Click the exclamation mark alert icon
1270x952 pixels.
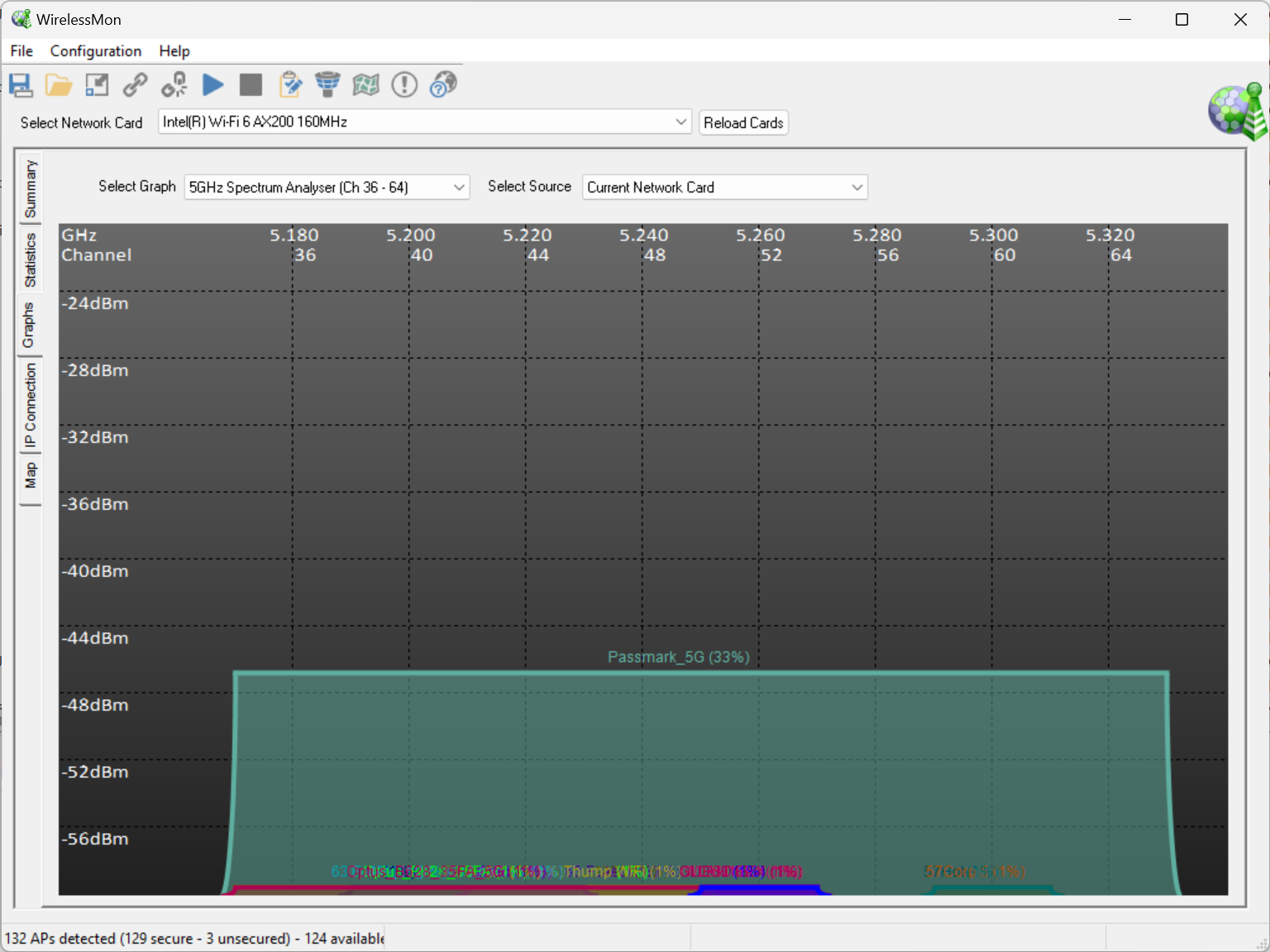404,84
